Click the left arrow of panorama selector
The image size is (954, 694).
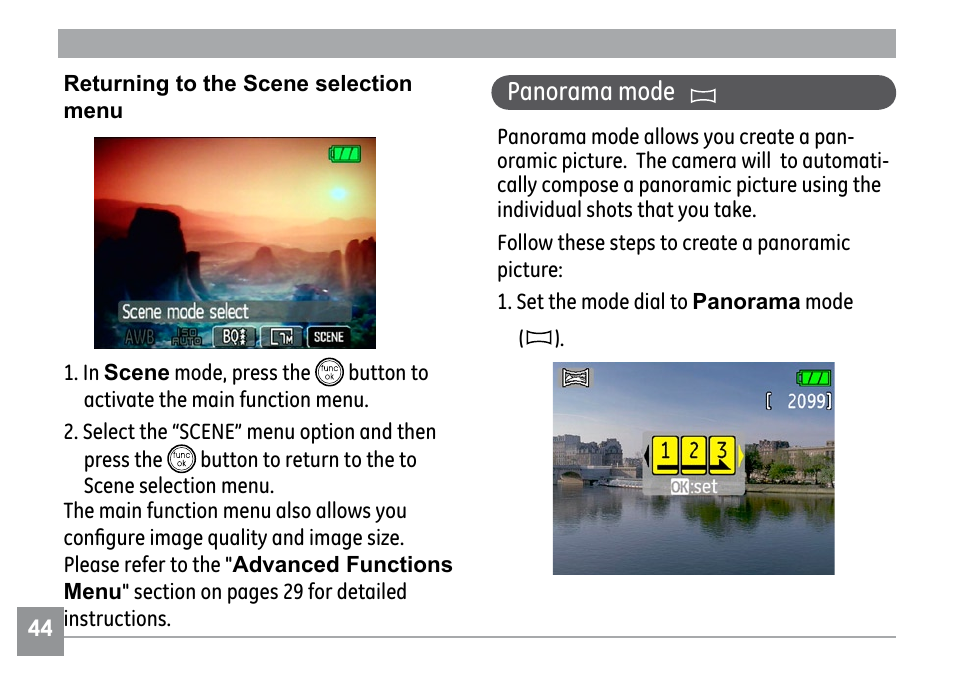point(647,455)
